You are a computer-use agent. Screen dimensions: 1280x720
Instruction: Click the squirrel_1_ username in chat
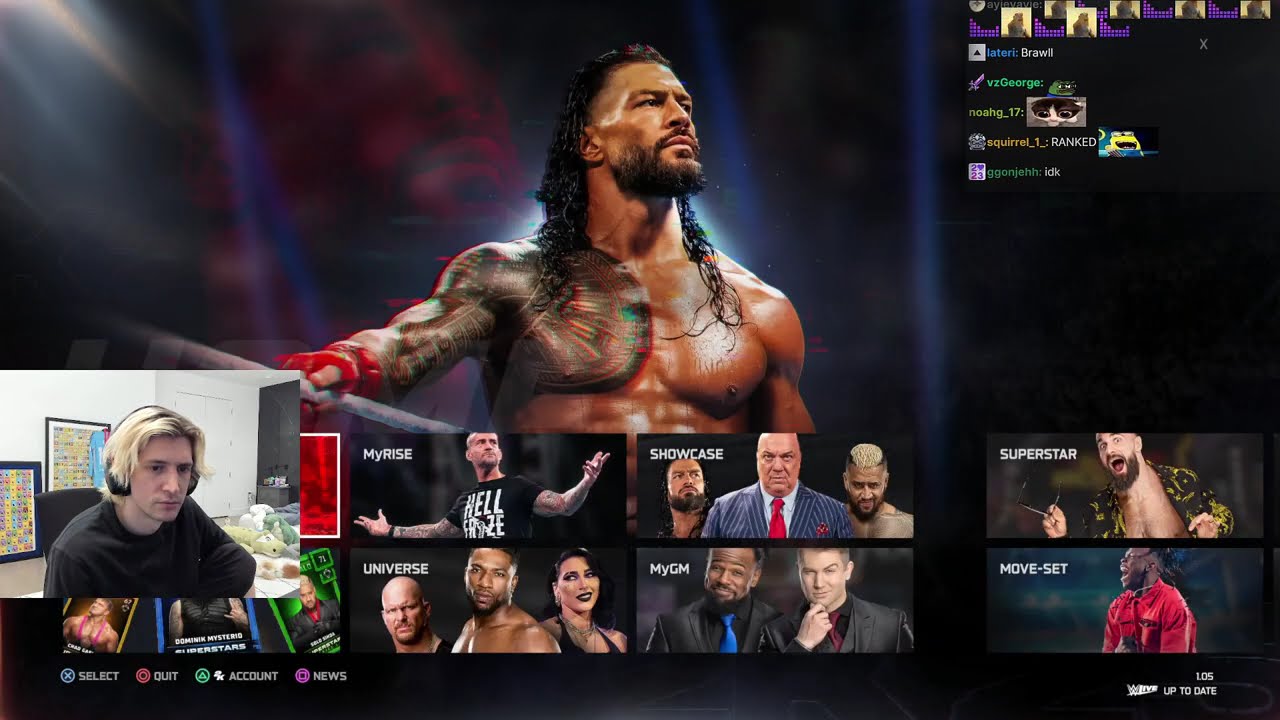(x=1016, y=142)
